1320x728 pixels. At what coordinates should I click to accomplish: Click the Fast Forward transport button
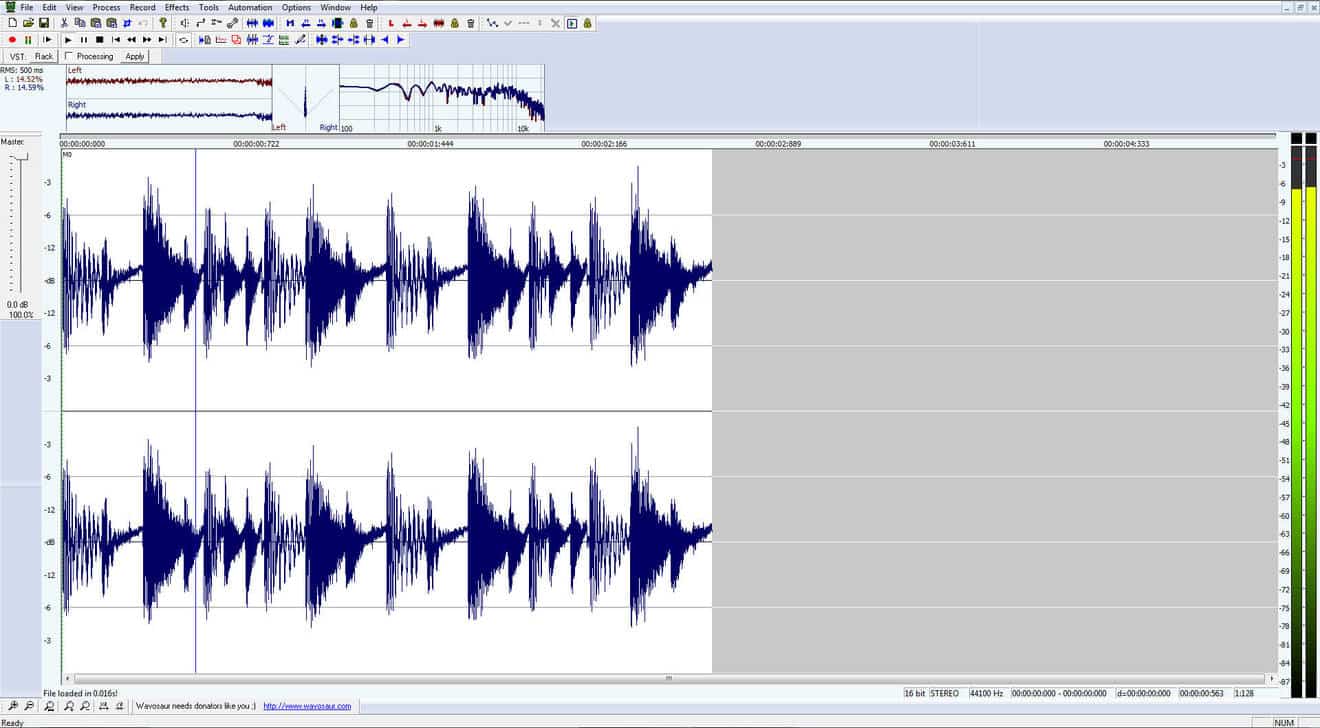147,40
